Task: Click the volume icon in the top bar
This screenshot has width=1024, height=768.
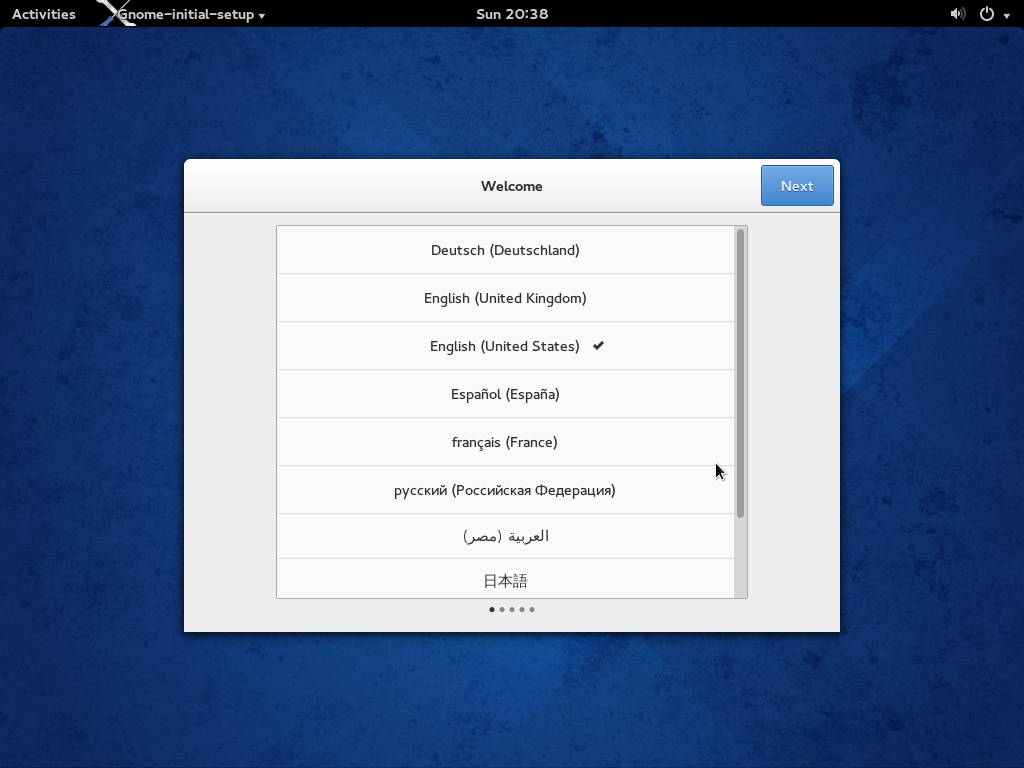Action: [x=957, y=13]
